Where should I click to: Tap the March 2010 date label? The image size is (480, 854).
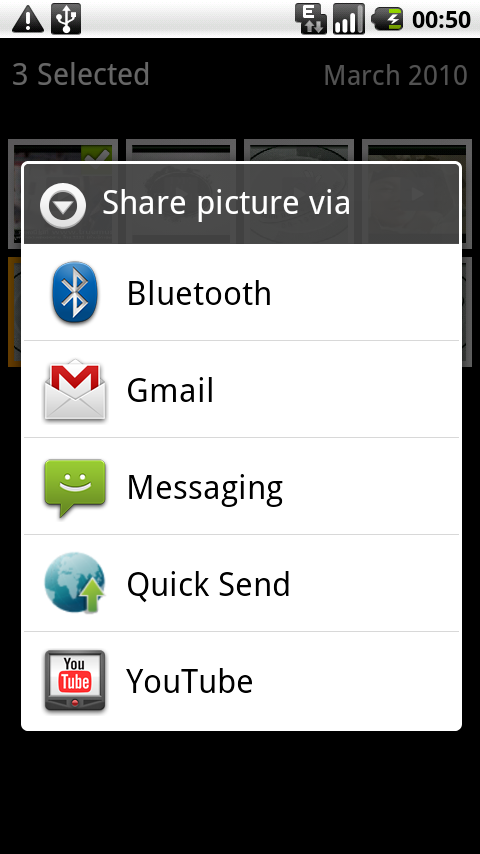396,75
